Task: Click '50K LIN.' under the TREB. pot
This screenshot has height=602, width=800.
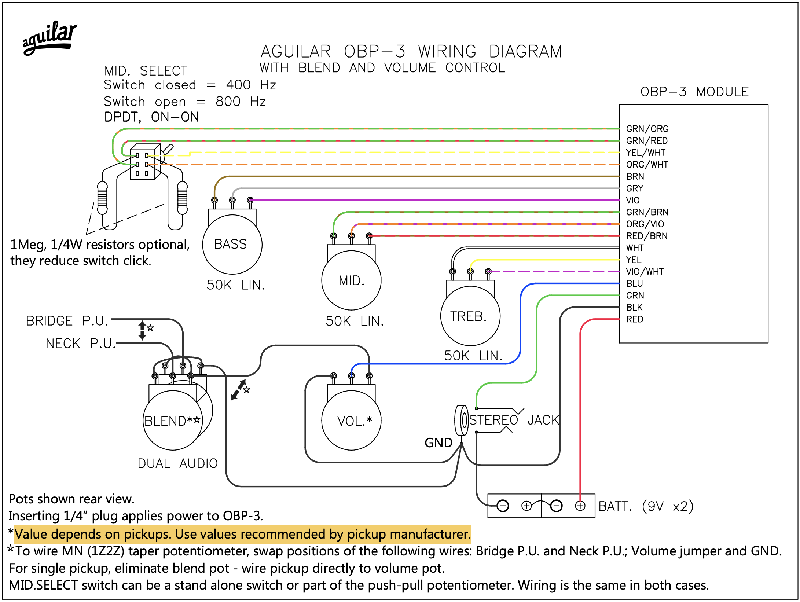Action: point(473,355)
